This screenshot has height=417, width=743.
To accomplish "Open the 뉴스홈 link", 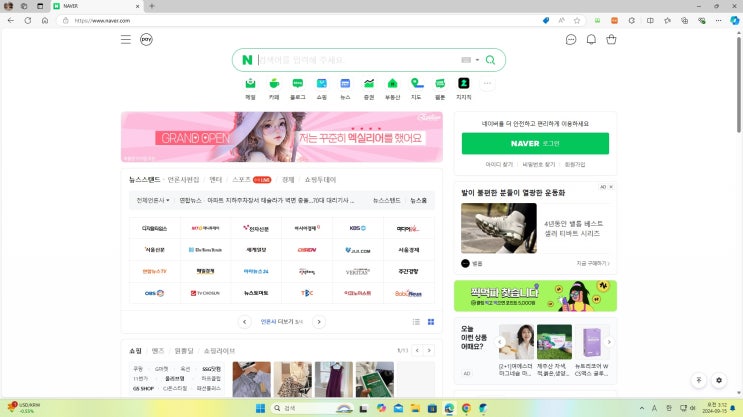I will click(x=418, y=200).
